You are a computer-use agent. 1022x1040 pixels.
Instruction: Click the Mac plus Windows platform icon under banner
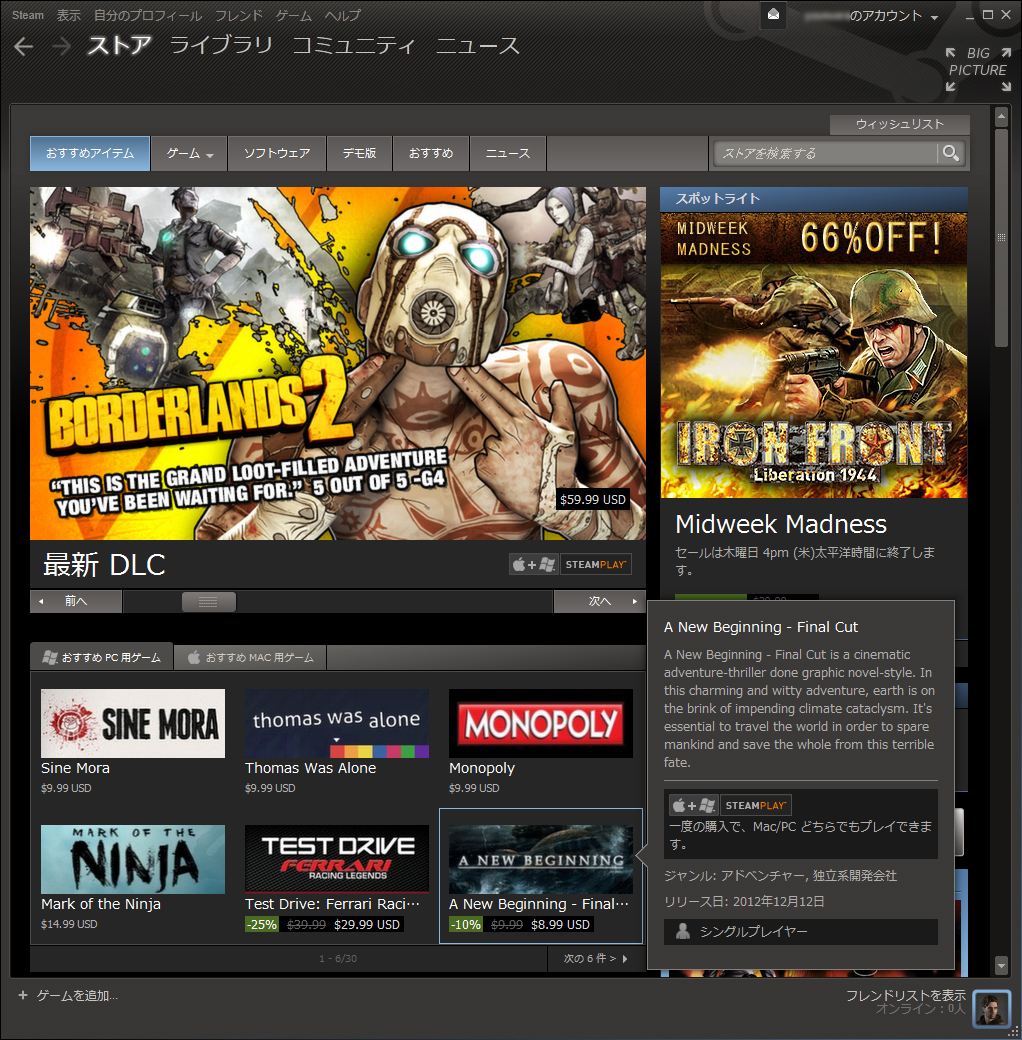534,564
